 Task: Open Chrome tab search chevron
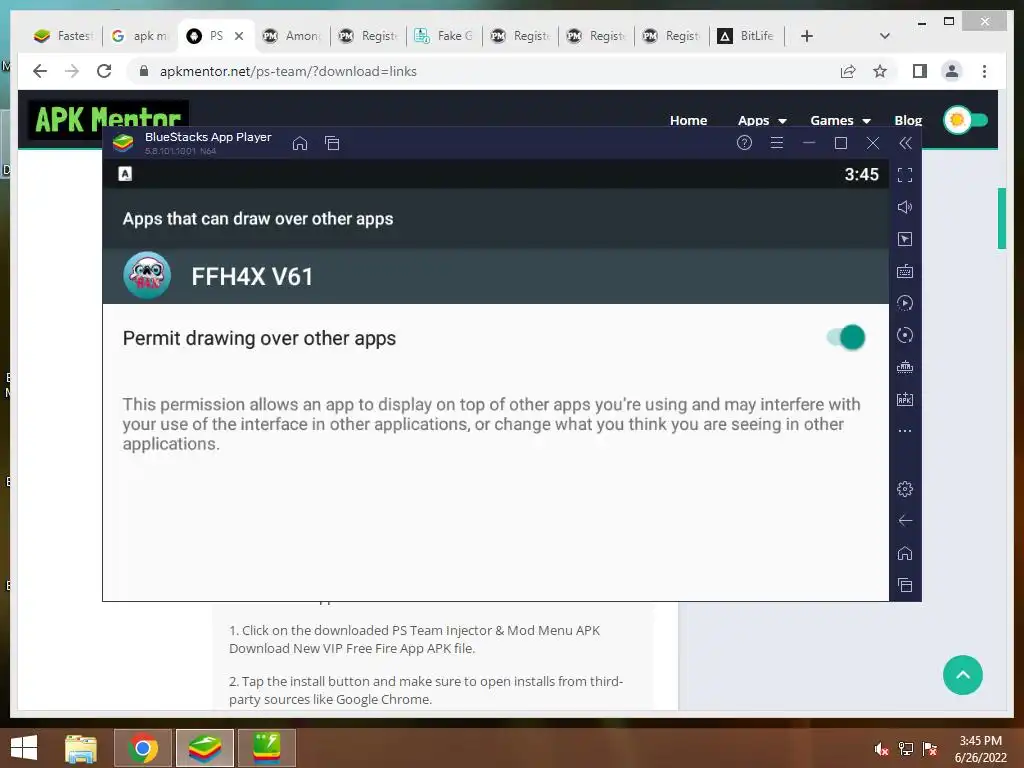pos(885,36)
